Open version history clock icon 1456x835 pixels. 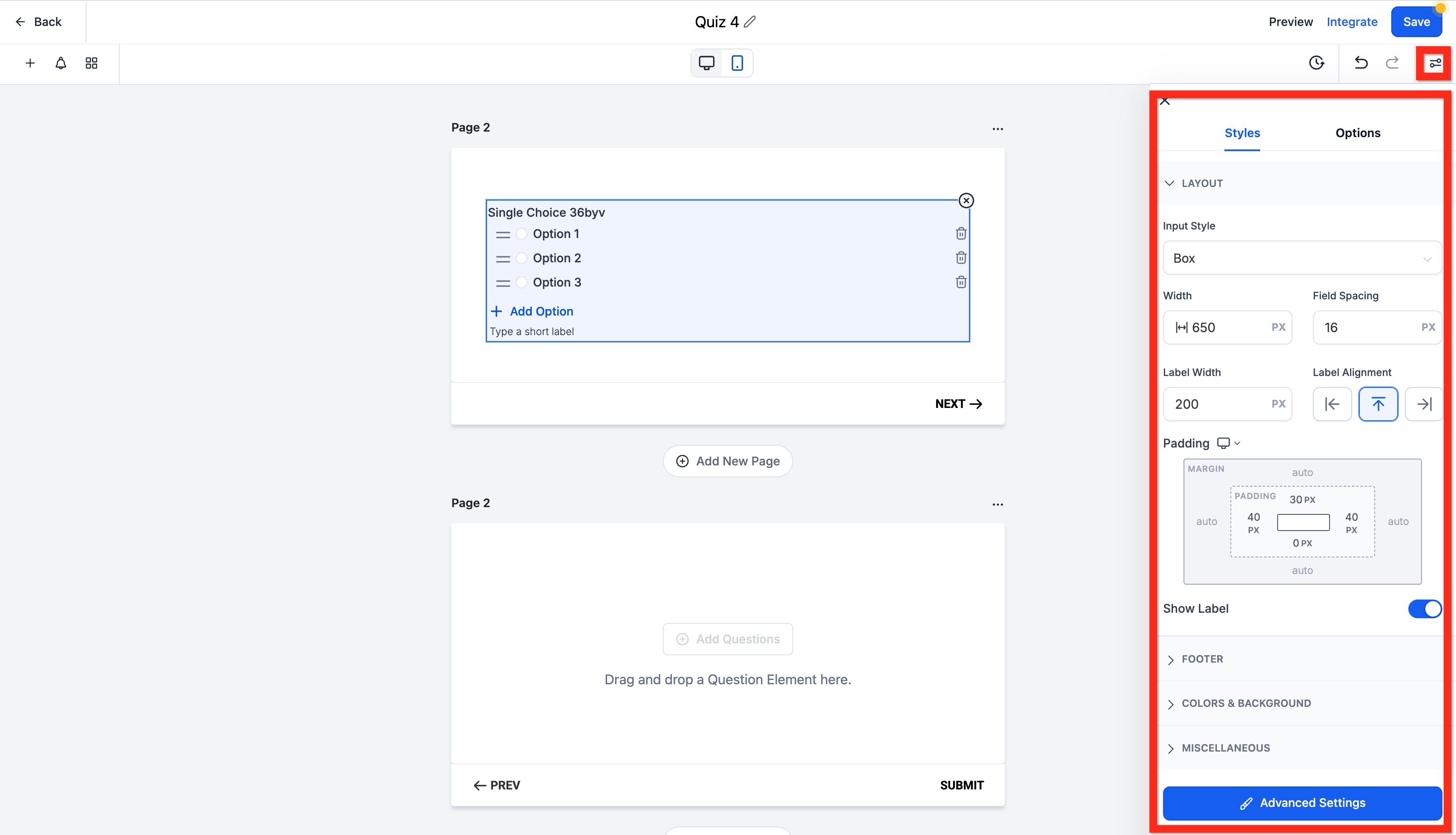pos(1317,63)
